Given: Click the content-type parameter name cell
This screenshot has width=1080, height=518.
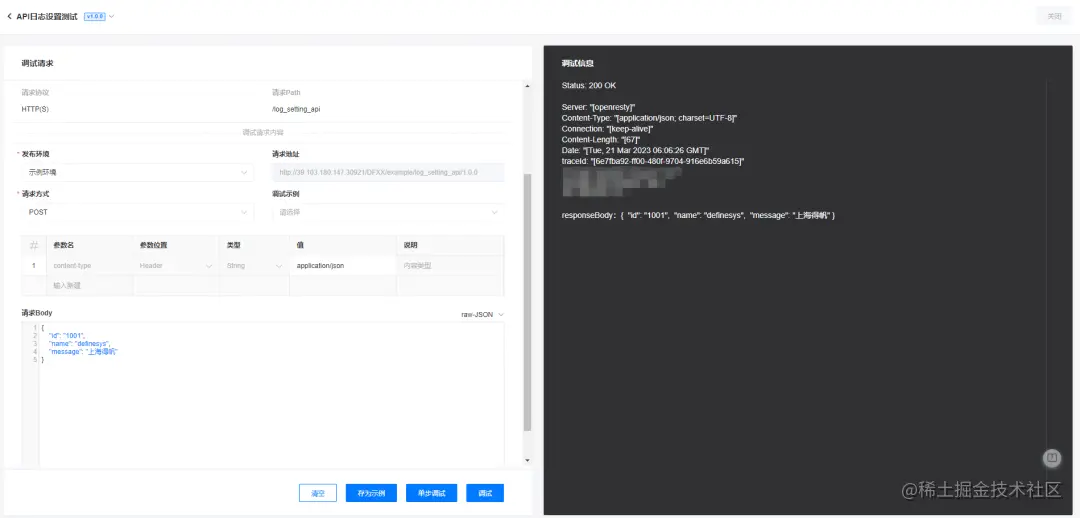Looking at the screenshot, I should [90, 265].
